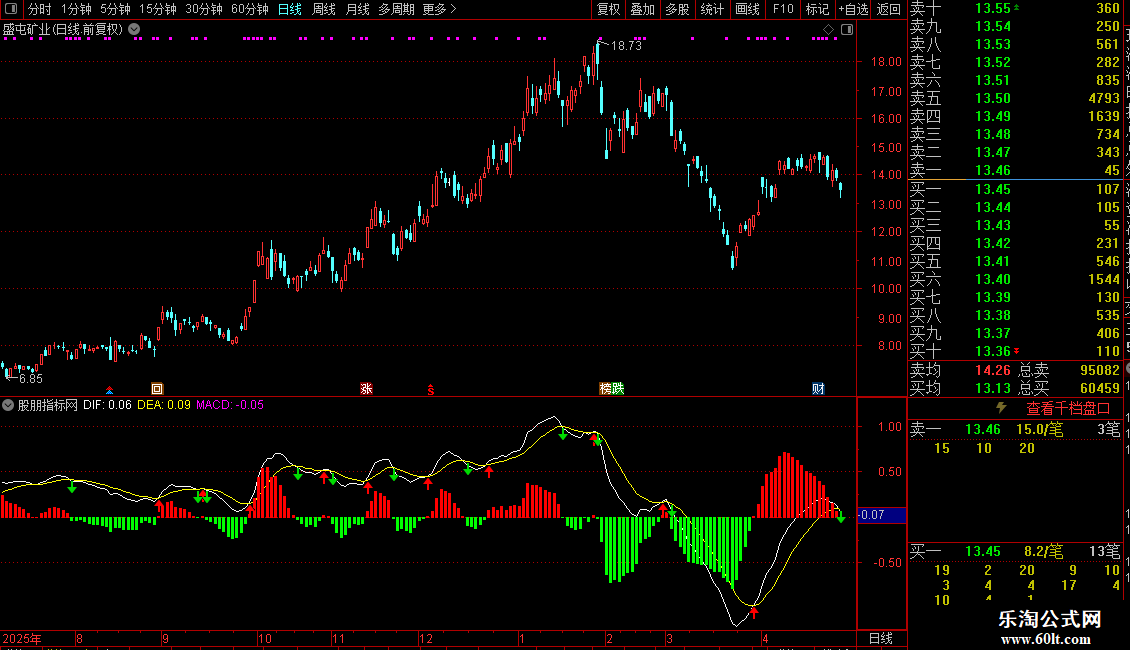Open the 查看千档盘口 link
The height and width of the screenshot is (650, 1130).
click(x=1068, y=408)
